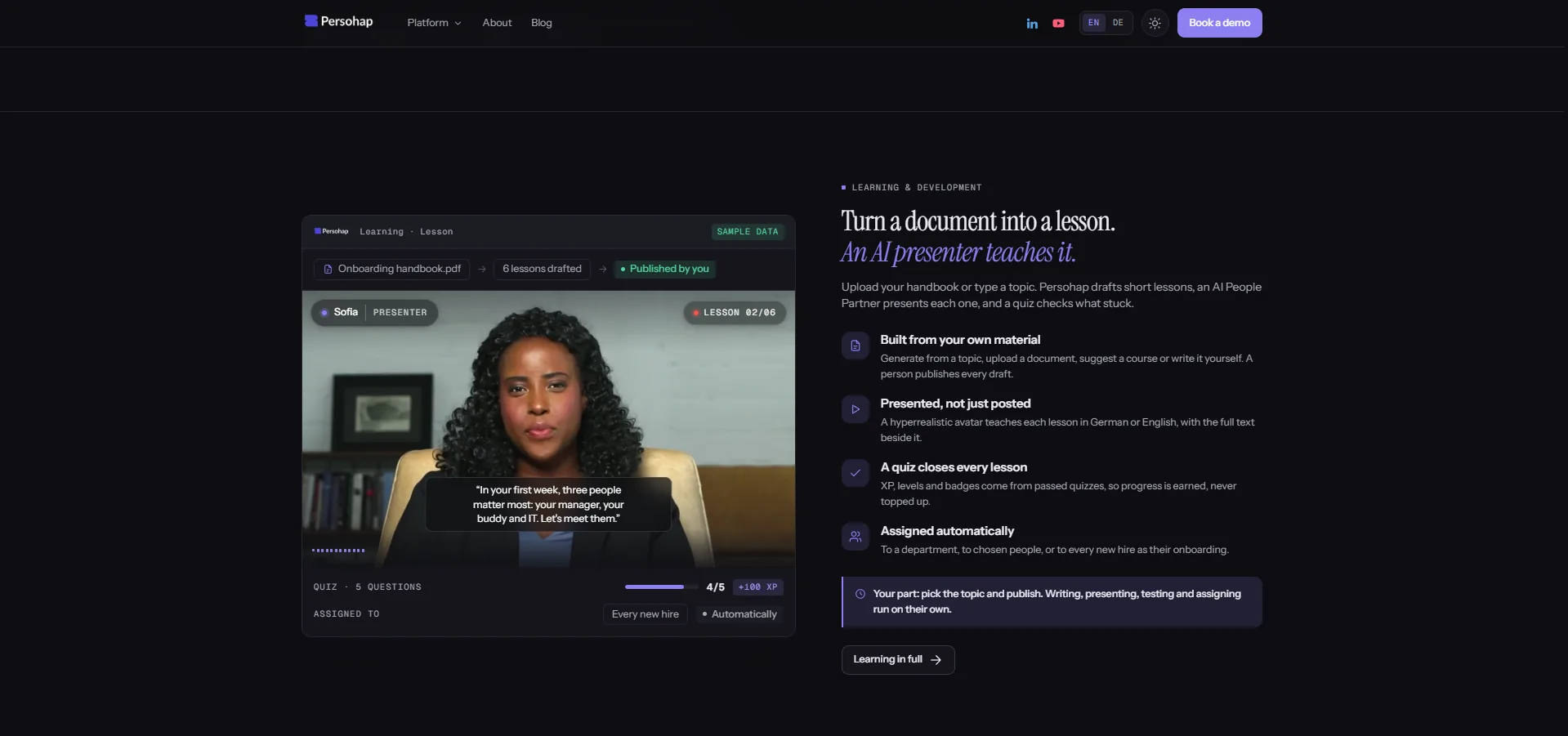The width and height of the screenshot is (1568, 736).
Task: Open the Persohap home logo
Action: (338, 21)
